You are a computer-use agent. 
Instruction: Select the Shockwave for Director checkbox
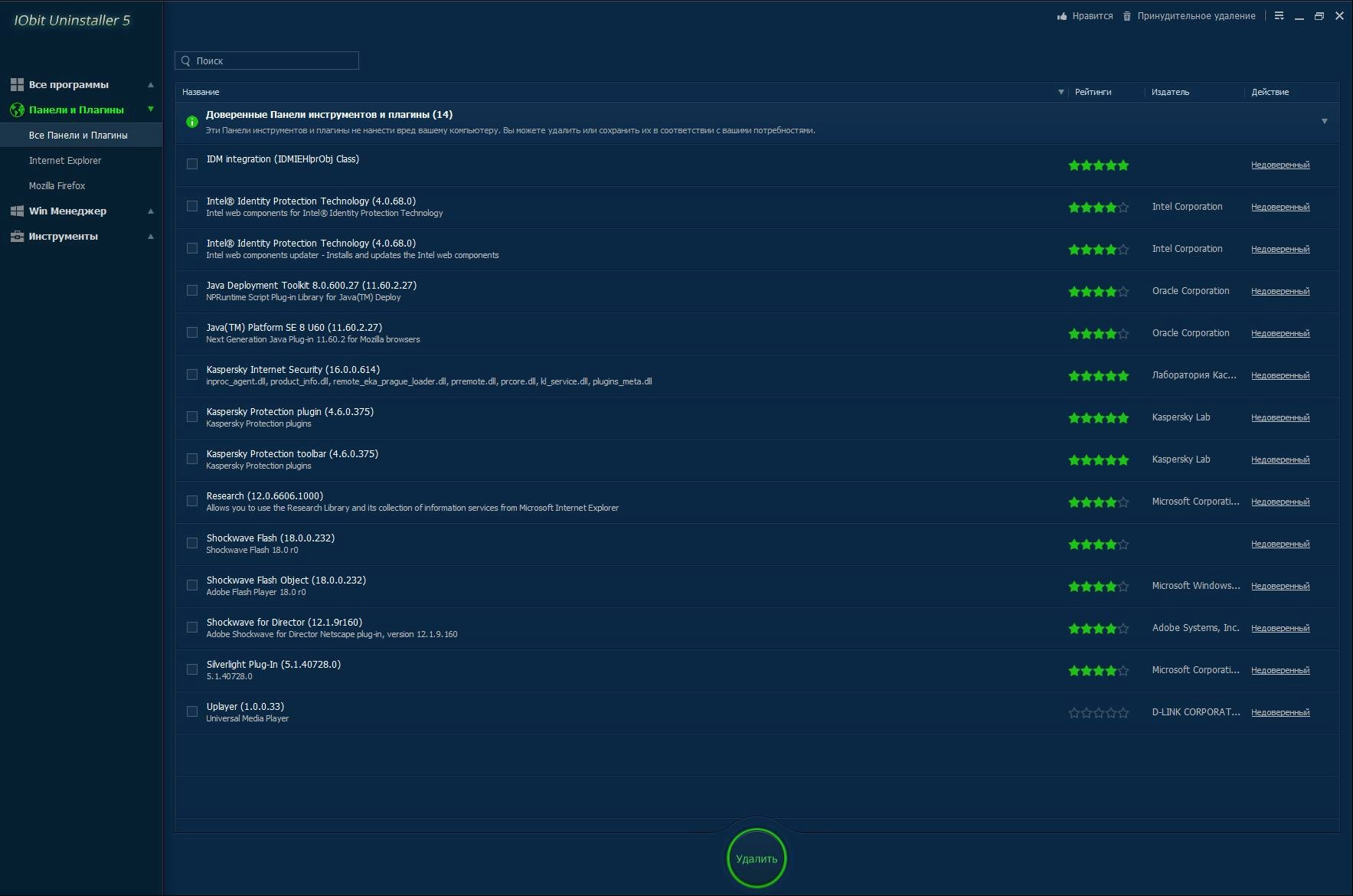coord(192,627)
